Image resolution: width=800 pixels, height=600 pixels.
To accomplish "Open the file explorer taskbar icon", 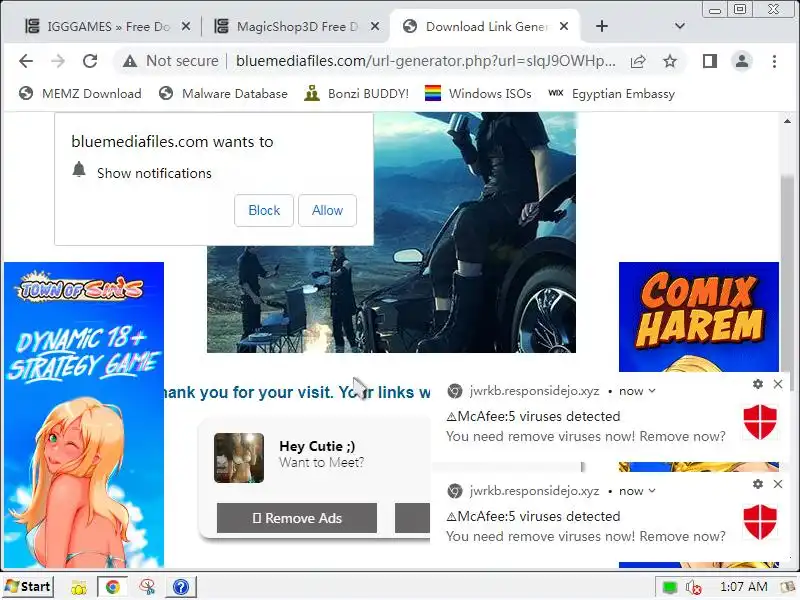I will 79,587.
